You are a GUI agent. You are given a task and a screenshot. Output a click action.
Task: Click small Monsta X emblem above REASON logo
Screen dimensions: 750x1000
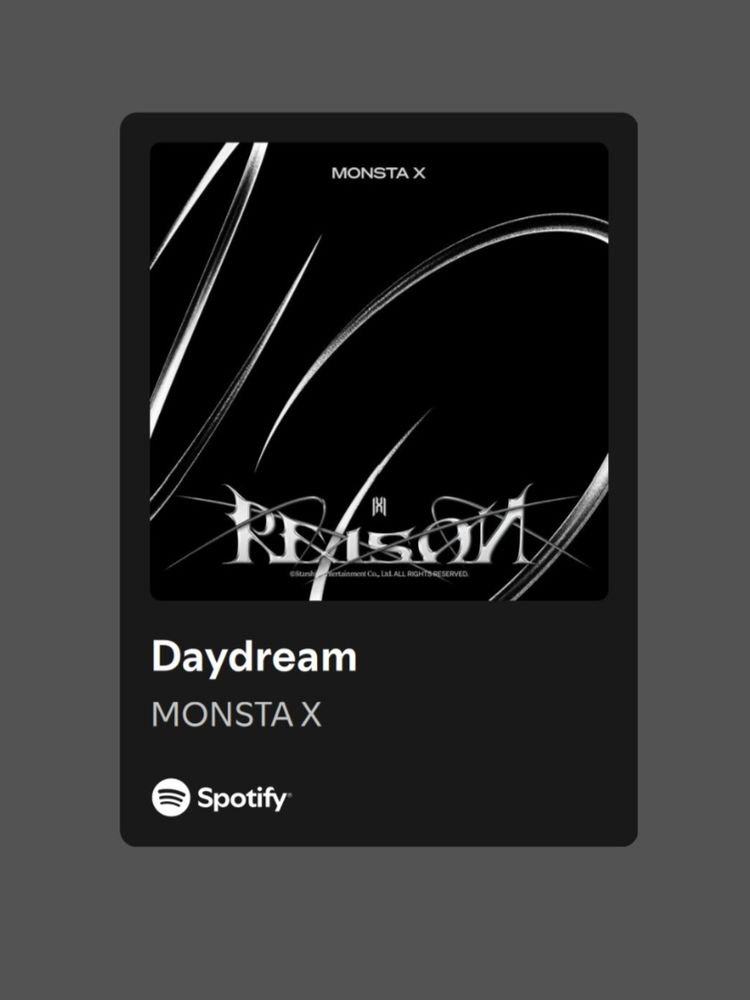click(x=379, y=505)
